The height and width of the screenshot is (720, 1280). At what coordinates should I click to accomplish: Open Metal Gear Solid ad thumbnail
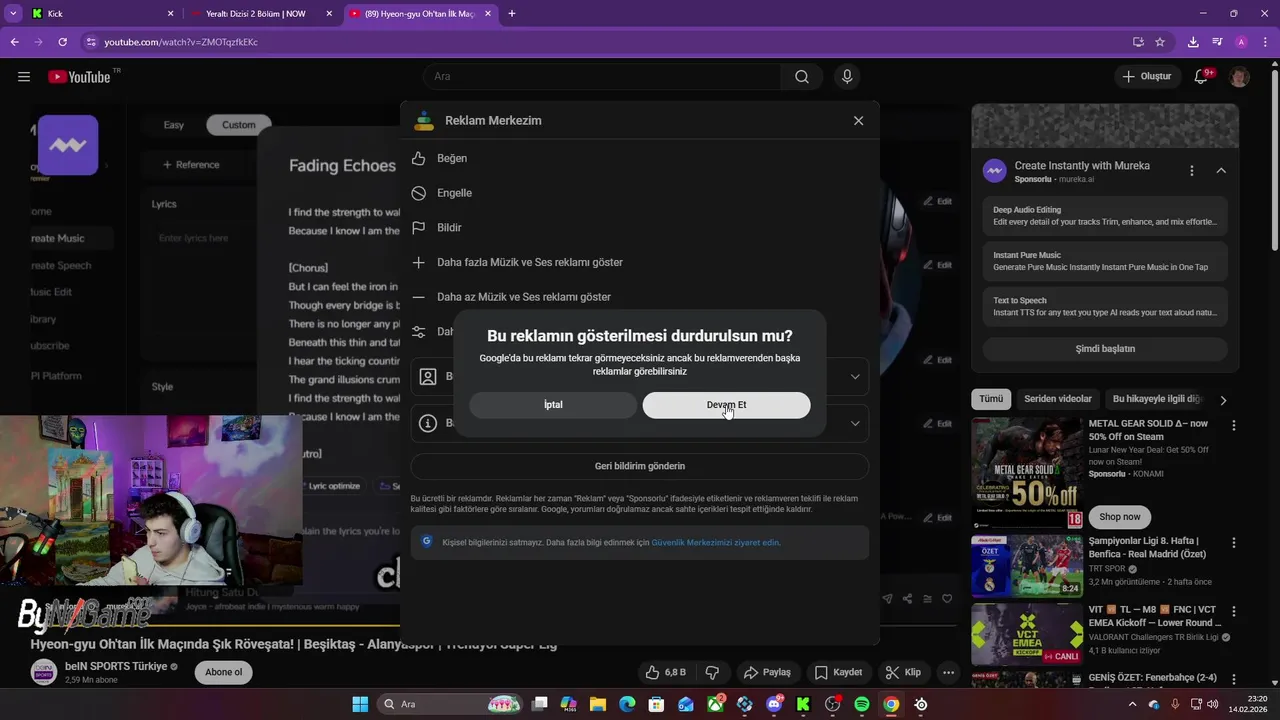[x=1027, y=472]
